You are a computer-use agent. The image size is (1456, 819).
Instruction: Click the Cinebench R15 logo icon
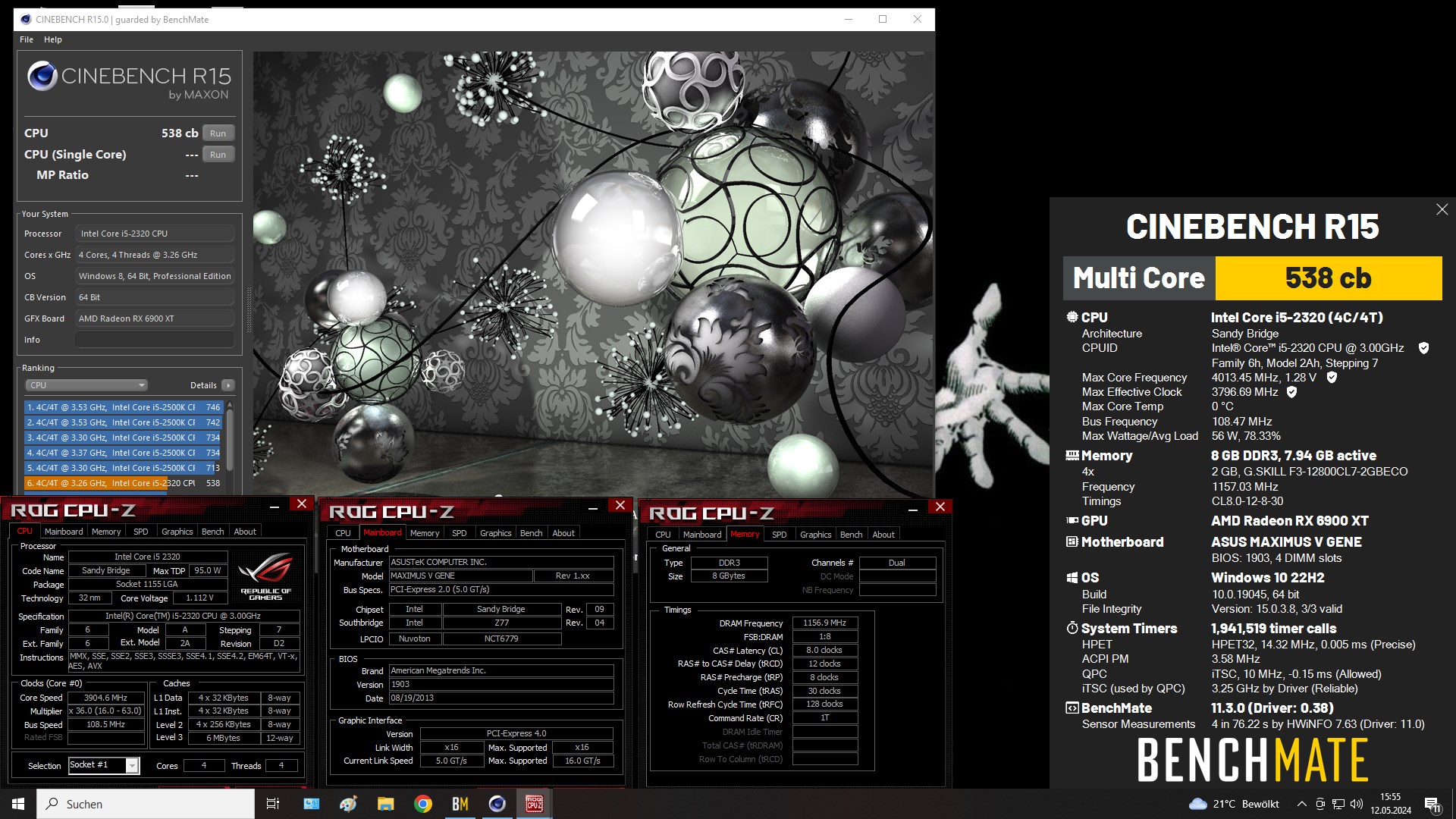[x=42, y=76]
